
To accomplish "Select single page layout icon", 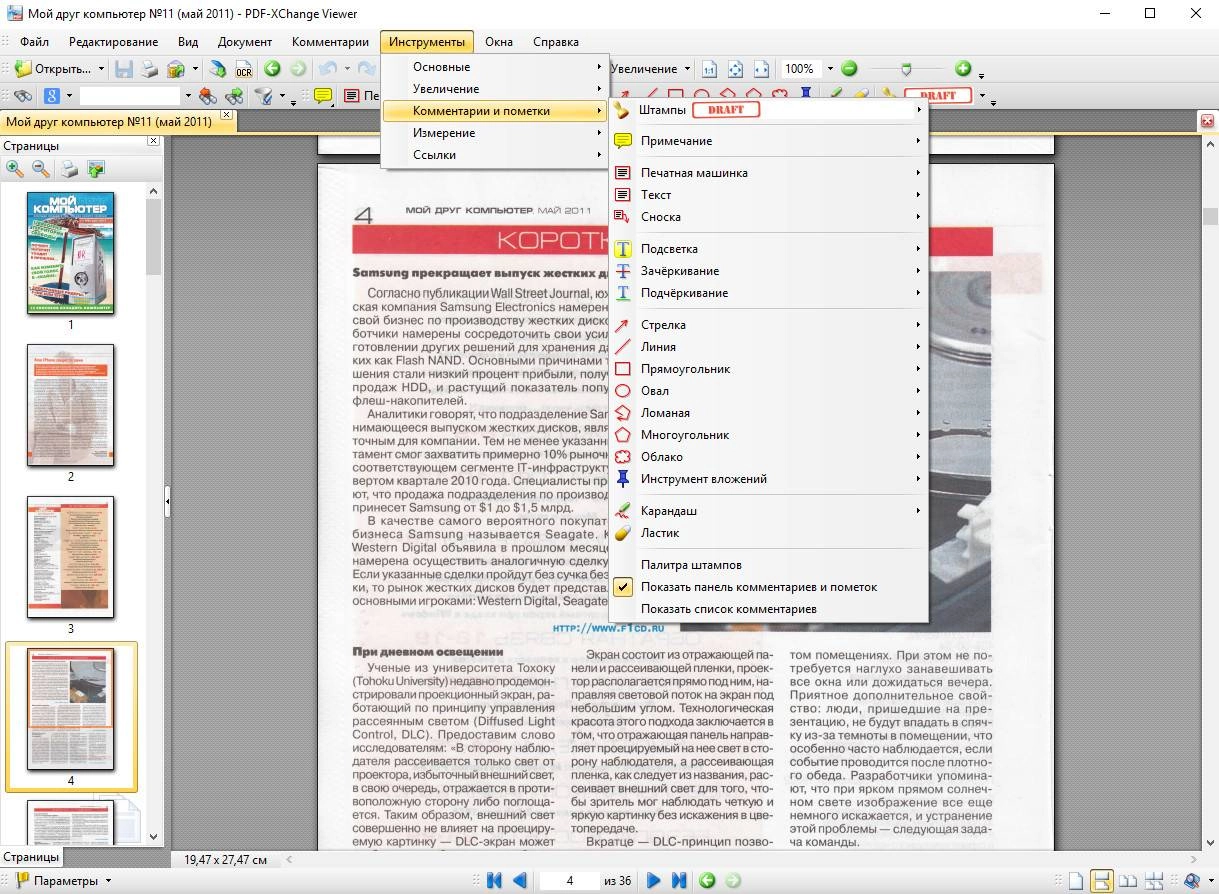I will [x=1076, y=881].
